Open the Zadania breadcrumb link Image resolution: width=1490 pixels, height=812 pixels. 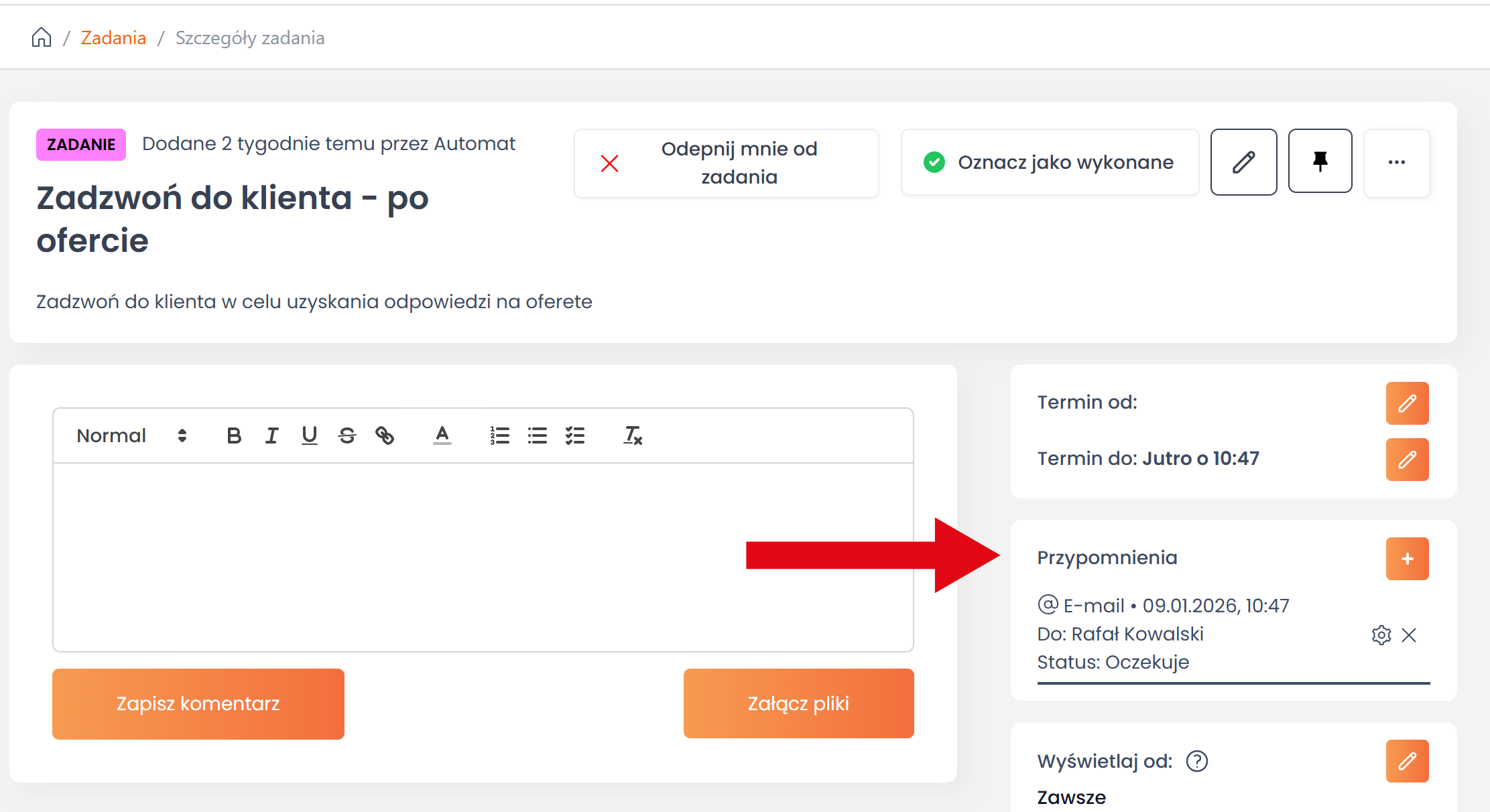click(x=113, y=38)
